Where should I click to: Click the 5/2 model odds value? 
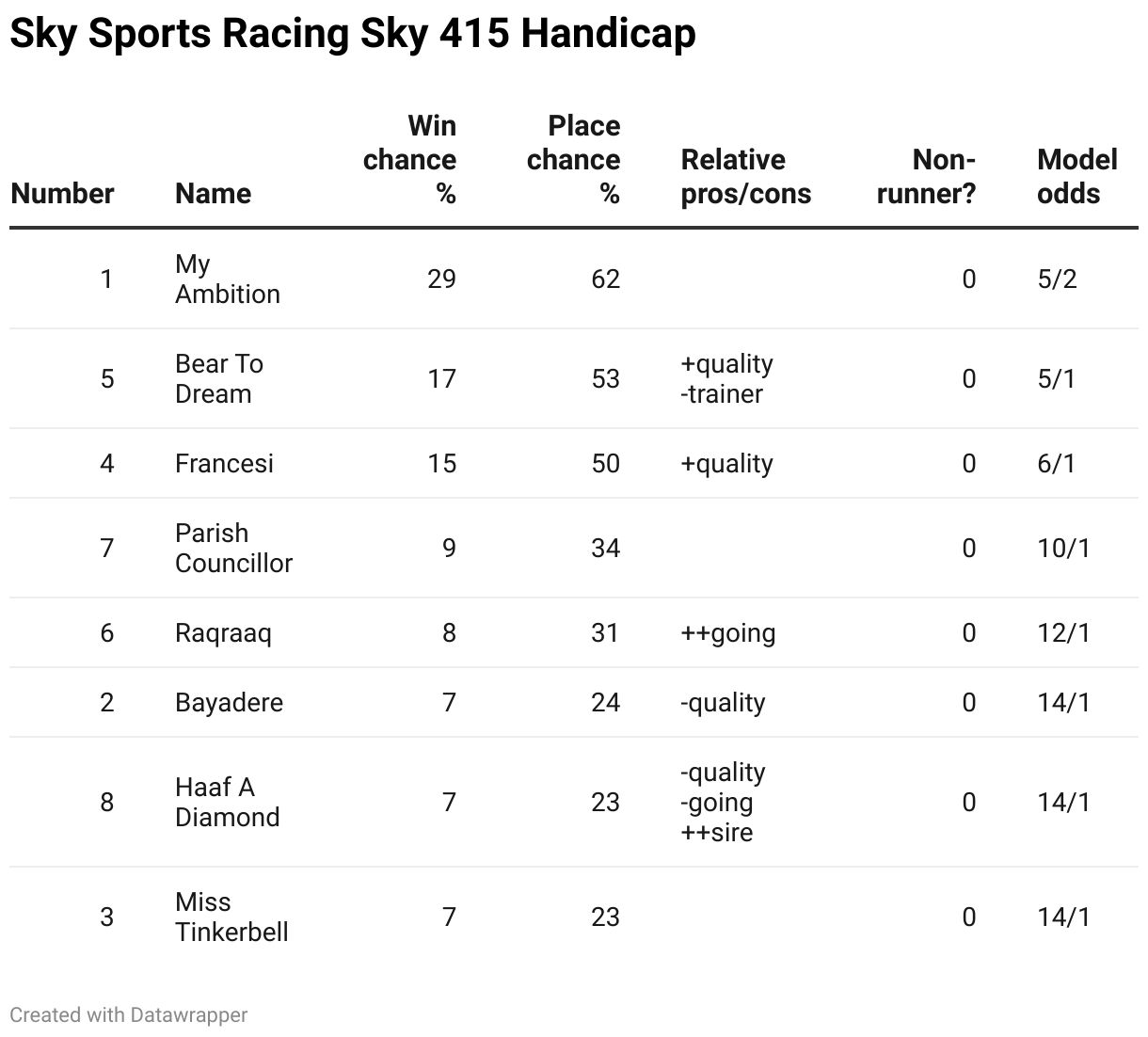pyautogui.click(x=1057, y=279)
